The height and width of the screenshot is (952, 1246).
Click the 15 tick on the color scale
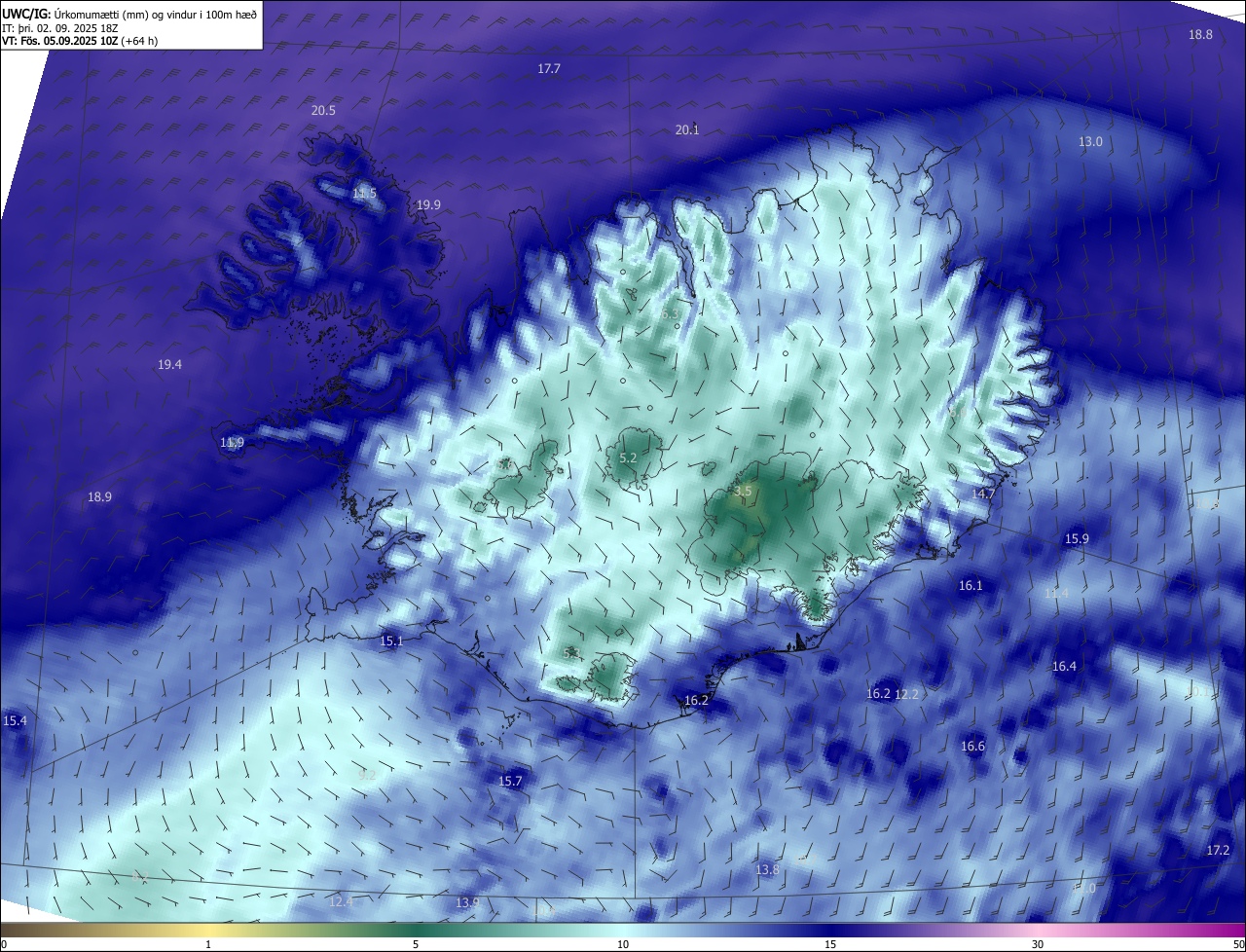click(x=830, y=945)
